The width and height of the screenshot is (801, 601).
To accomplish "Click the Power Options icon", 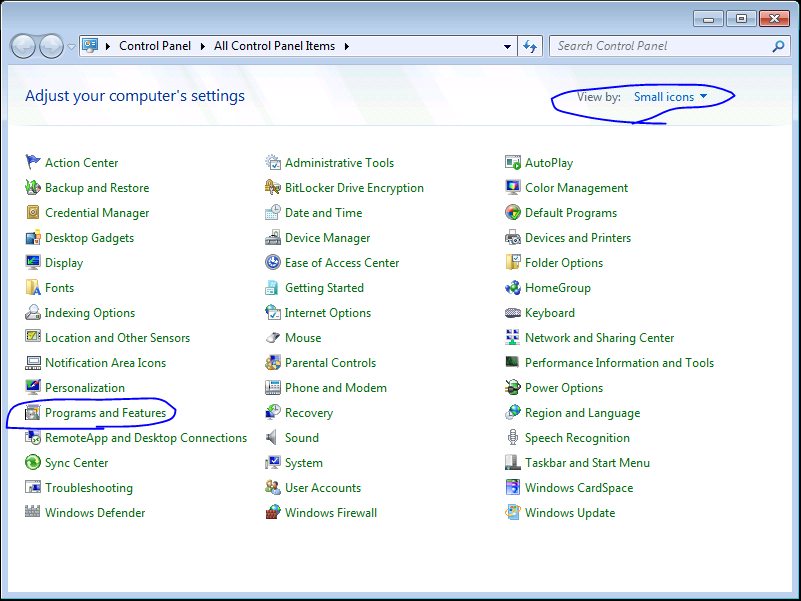I will [513, 387].
